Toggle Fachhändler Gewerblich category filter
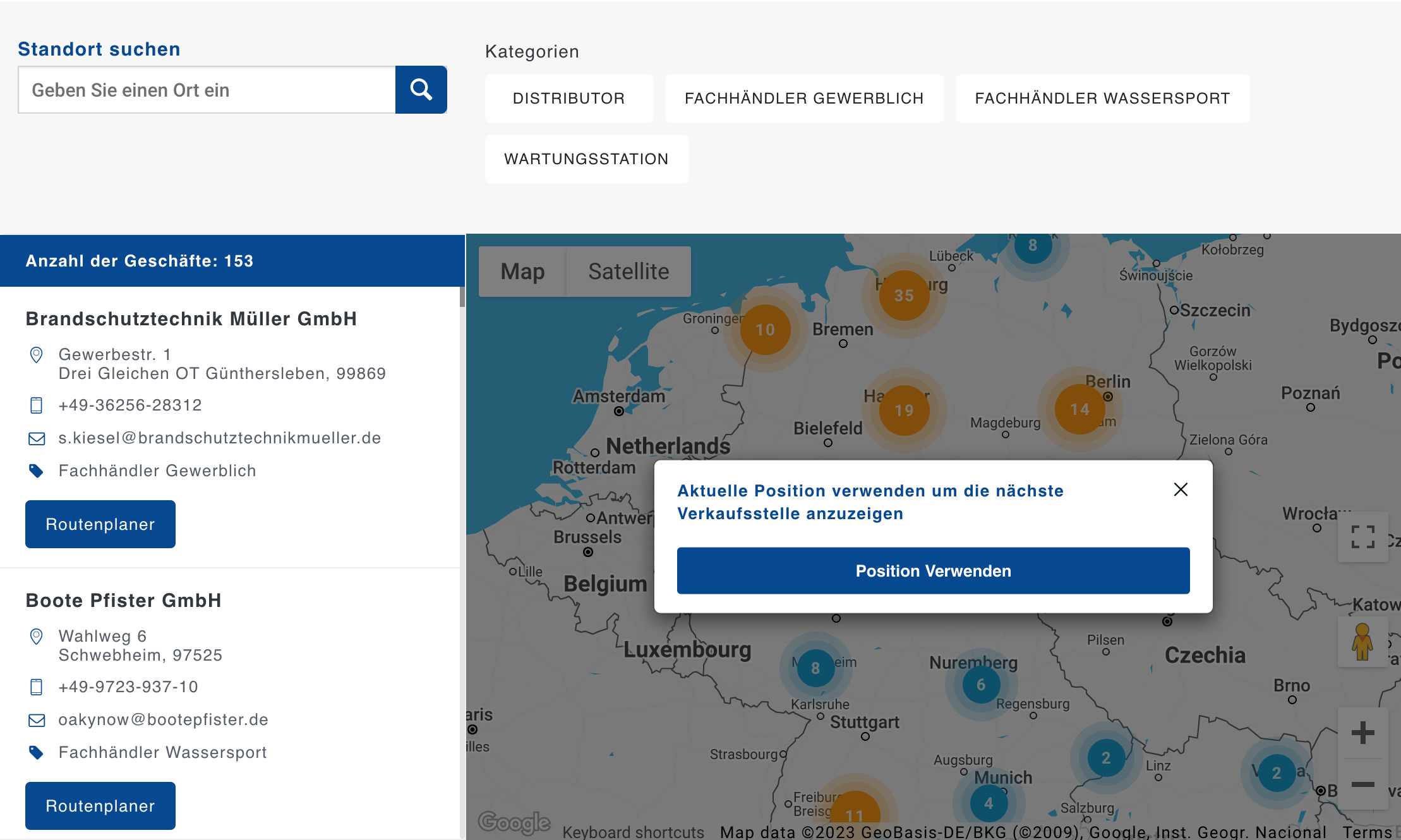This screenshot has width=1401, height=840. click(x=803, y=99)
